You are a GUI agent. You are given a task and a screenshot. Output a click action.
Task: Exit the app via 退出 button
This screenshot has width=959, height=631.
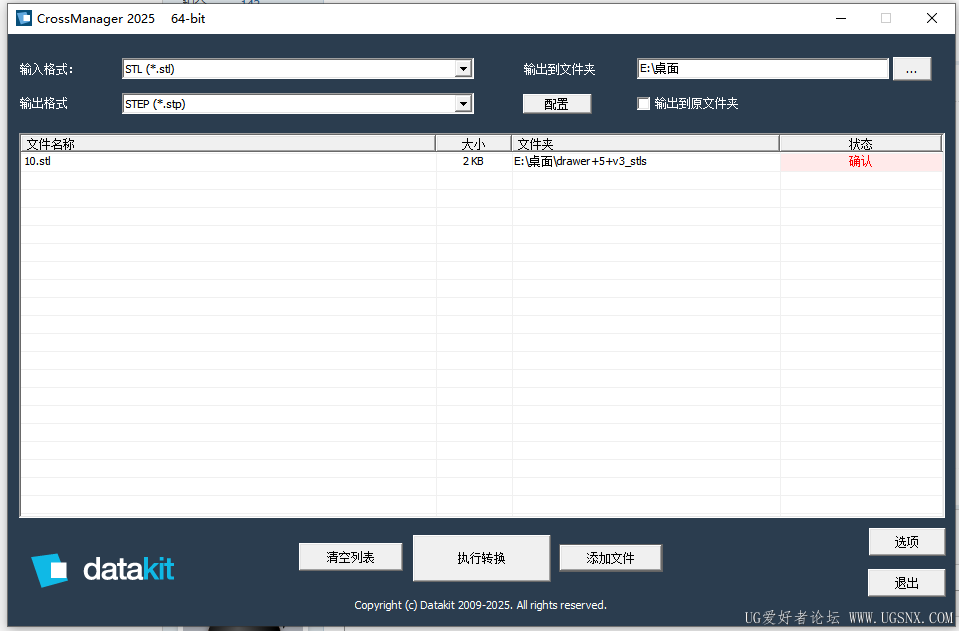click(x=906, y=583)
